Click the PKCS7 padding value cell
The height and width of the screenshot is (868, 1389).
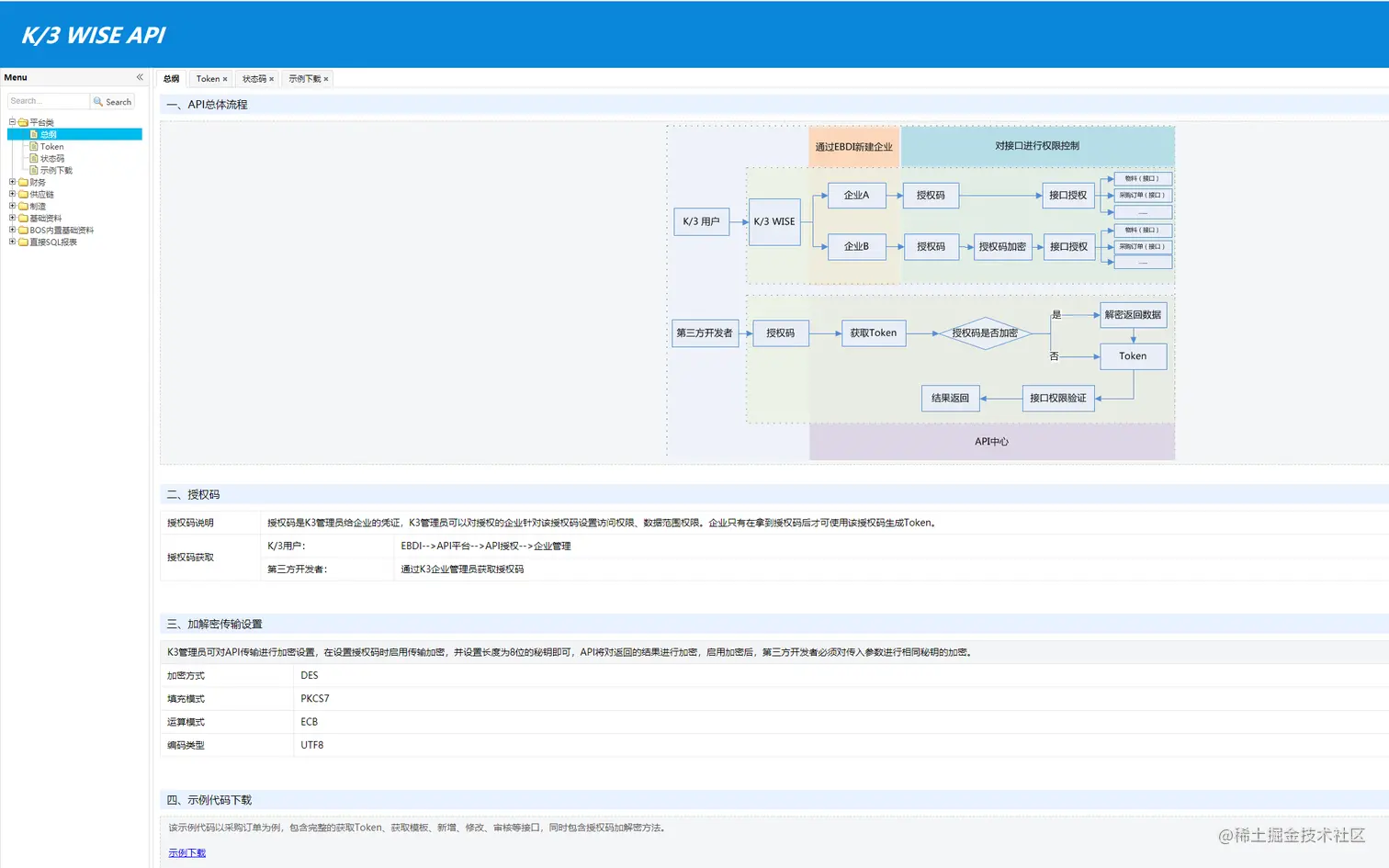(x=841, y=699)
